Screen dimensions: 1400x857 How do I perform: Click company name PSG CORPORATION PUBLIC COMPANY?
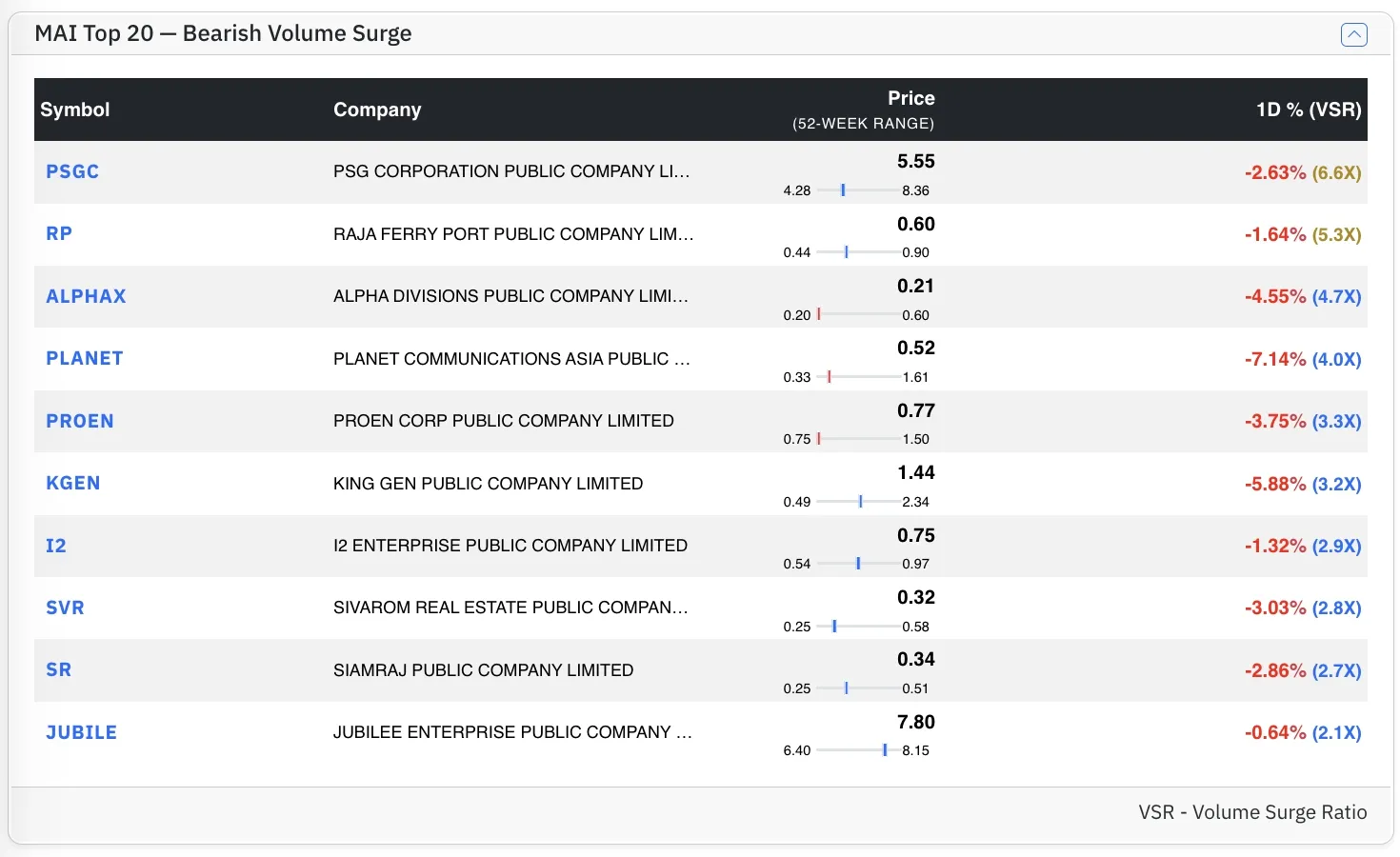[511, 171]
